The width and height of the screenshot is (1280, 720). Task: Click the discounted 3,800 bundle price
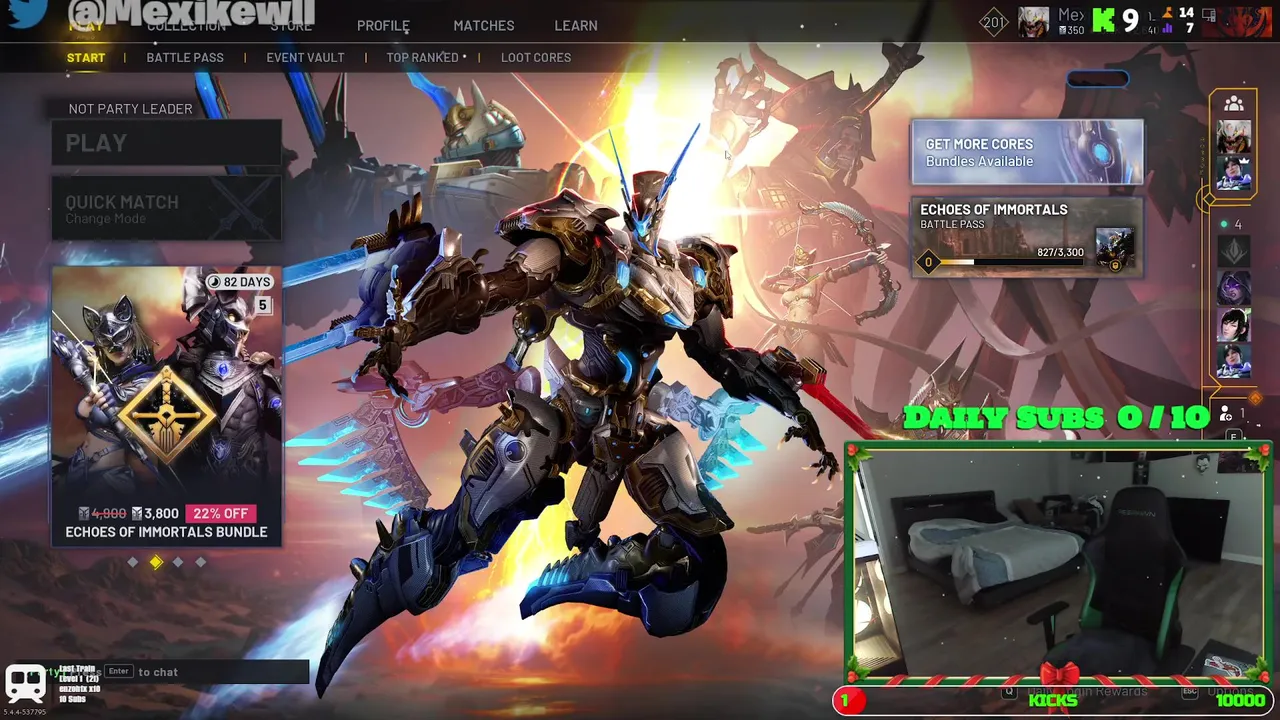pyautogui.click(x=155, y=514)
